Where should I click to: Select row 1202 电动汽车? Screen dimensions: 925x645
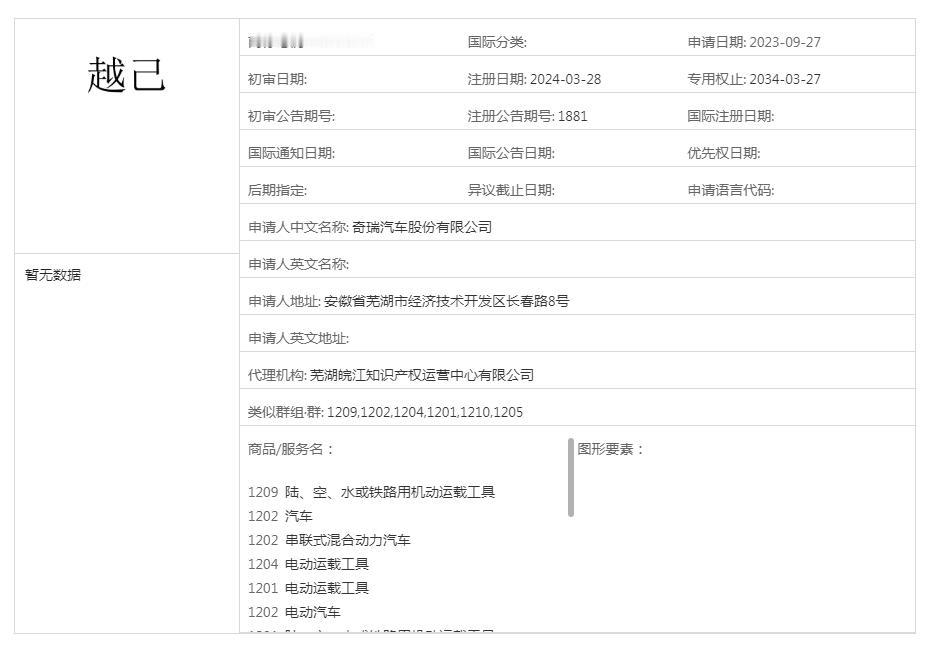[x=294, y=613]
